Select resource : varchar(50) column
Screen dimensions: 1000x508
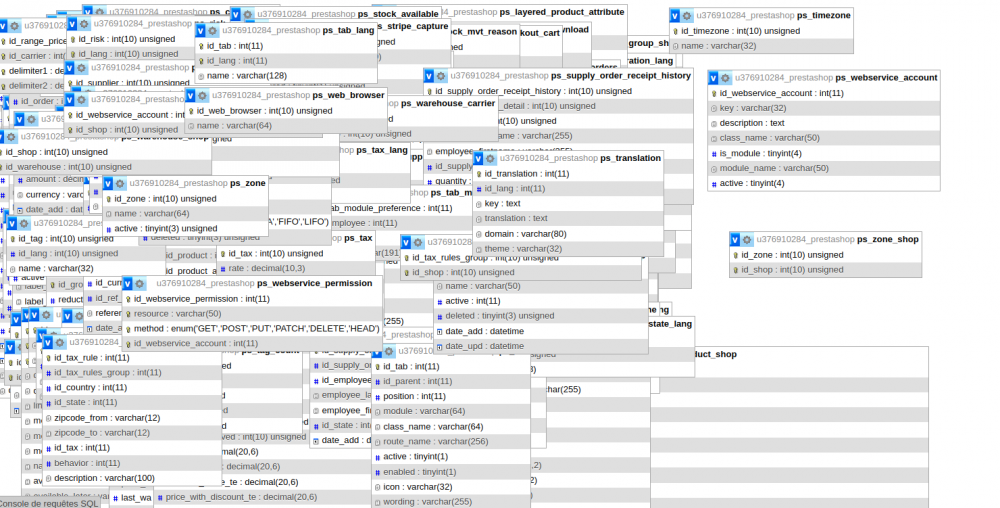[x=253, y=314]
